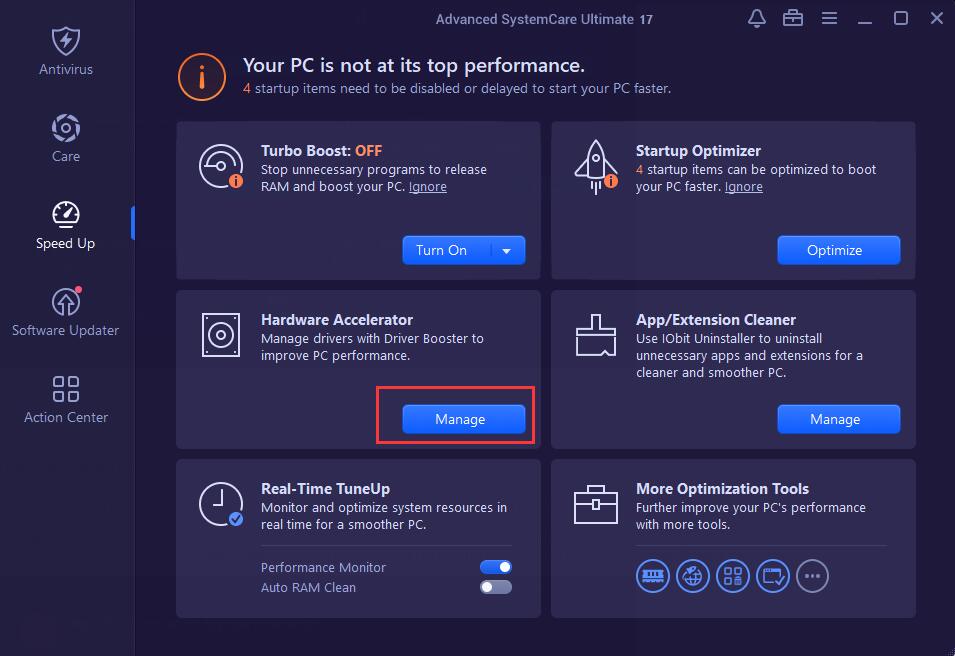955x656 pixels.
Task: Click the 'Turbo Boost: OFF' title
Action: point(322,150)
